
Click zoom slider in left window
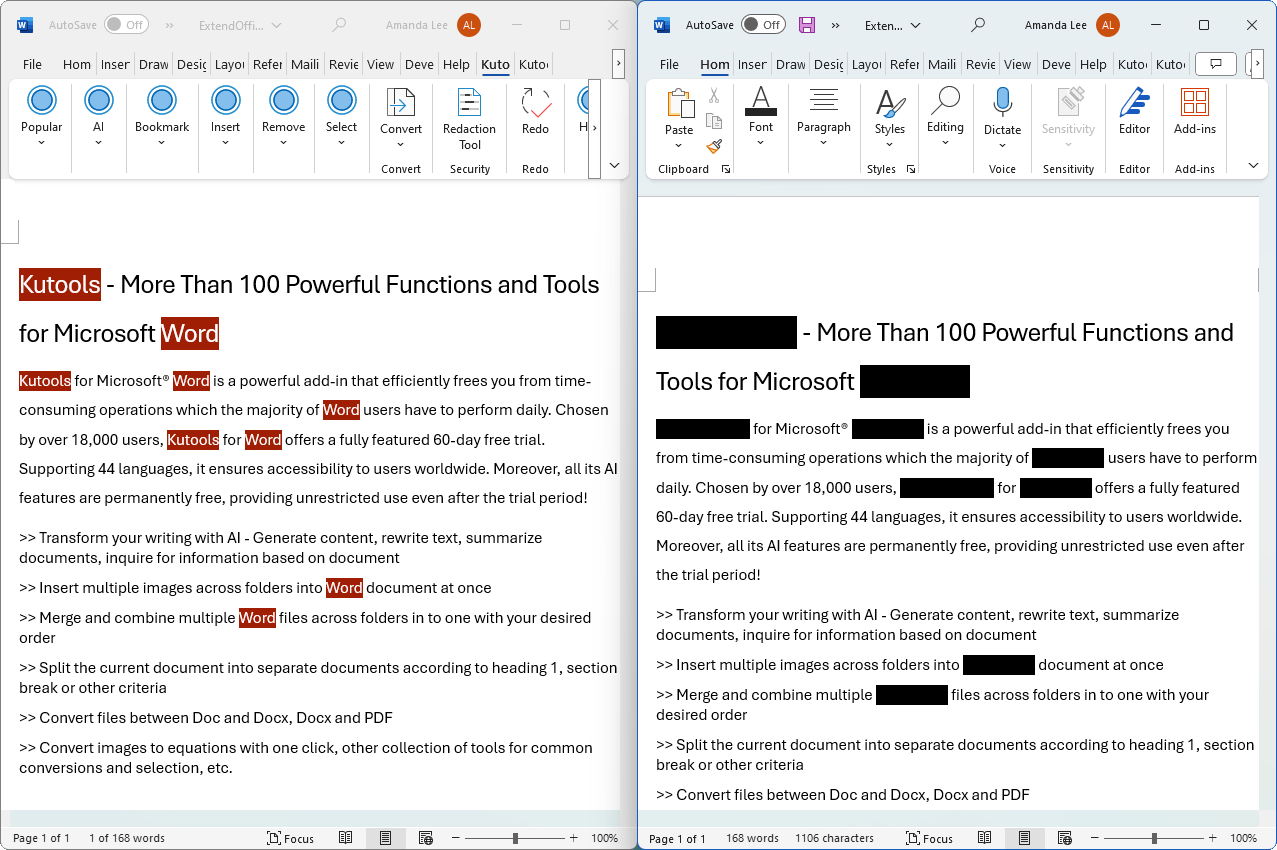[x=514, y=838]
